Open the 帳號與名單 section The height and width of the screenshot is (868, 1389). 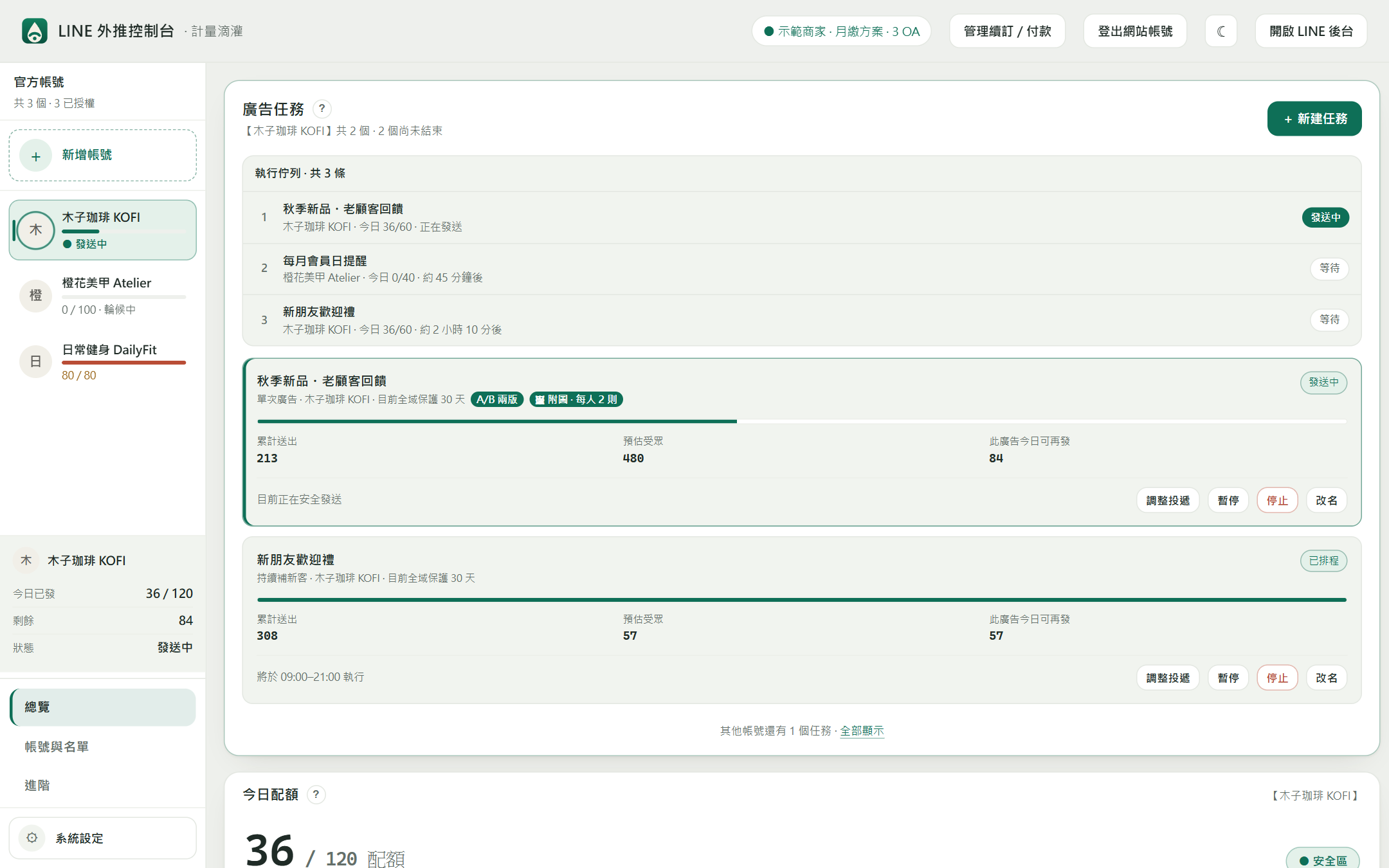tap(103, 746)
